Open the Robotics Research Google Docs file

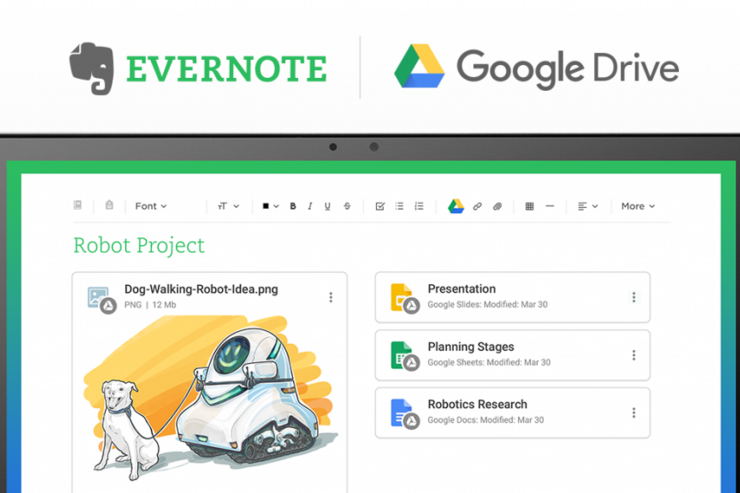point(513,413)
